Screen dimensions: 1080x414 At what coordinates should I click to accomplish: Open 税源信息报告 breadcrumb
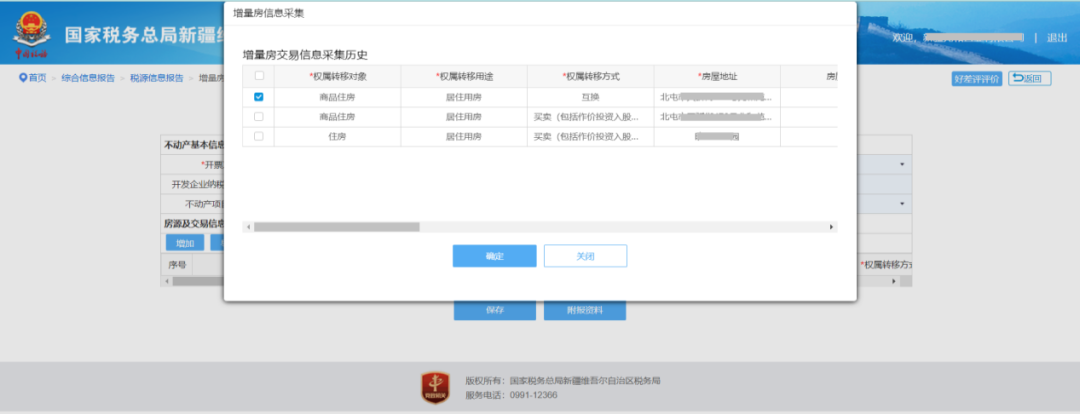157,78
